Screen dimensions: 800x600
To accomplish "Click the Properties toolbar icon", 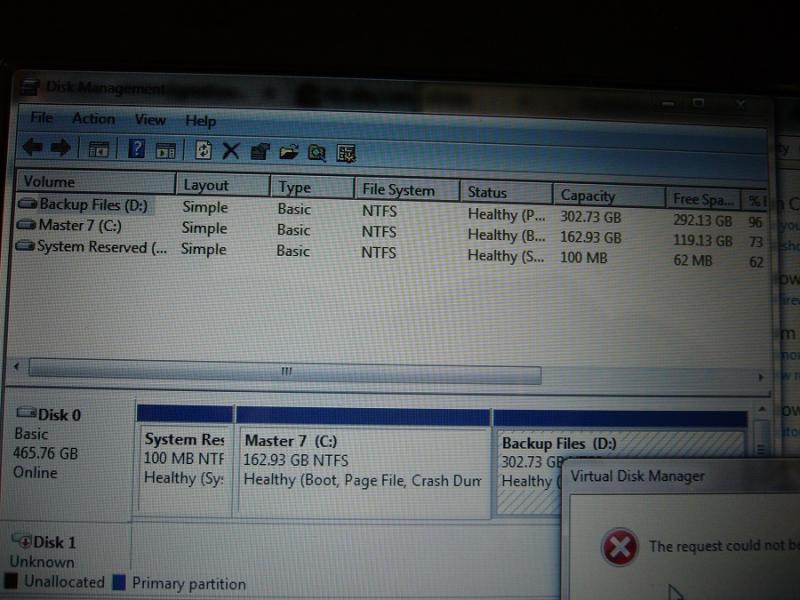I will tap(260, 152).
